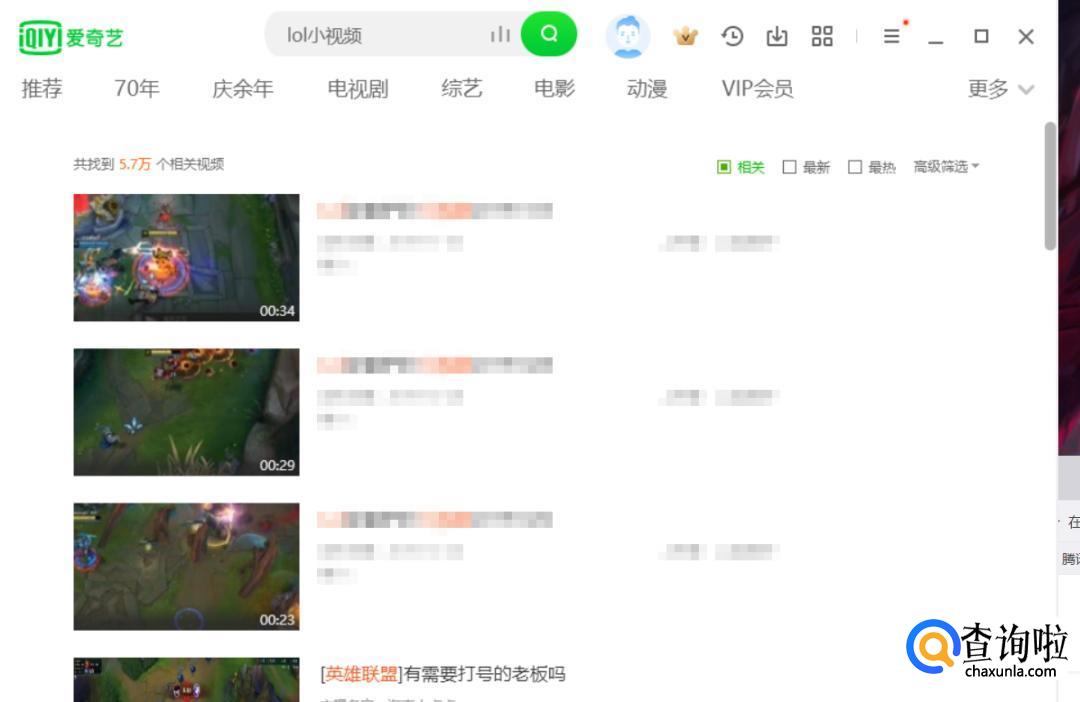Open the VIP crown icon
Viewport: 1080px width, 702px height.
pyautogui.click(x=685, y=36)
